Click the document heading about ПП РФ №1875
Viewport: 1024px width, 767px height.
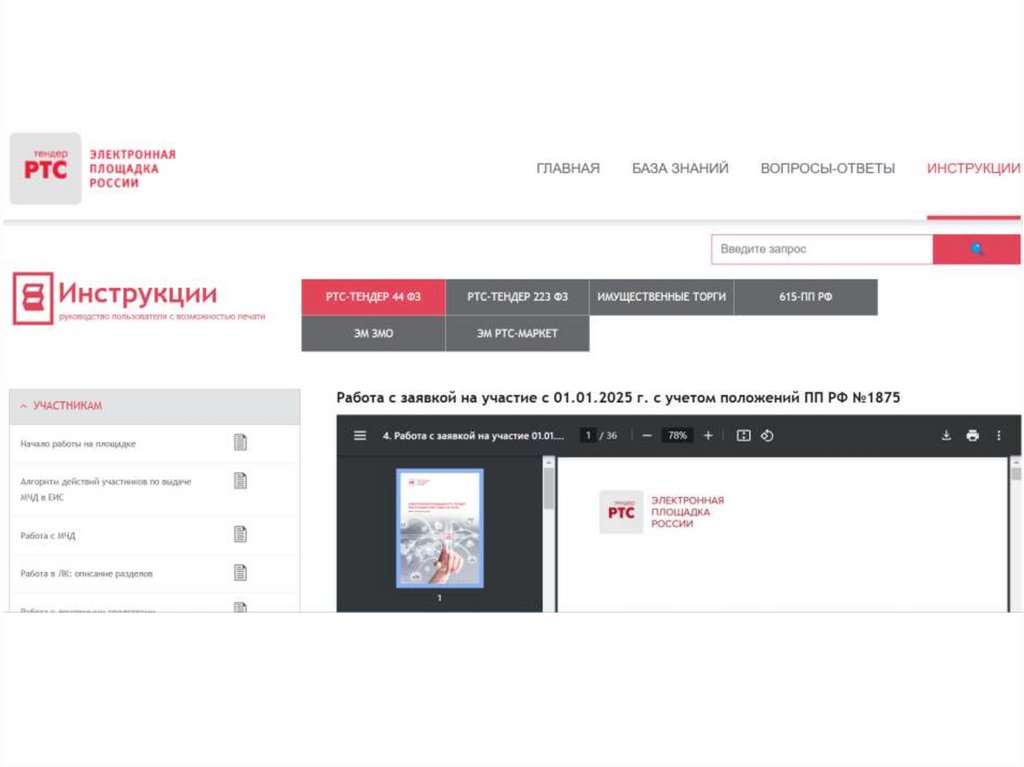[618, 398]
